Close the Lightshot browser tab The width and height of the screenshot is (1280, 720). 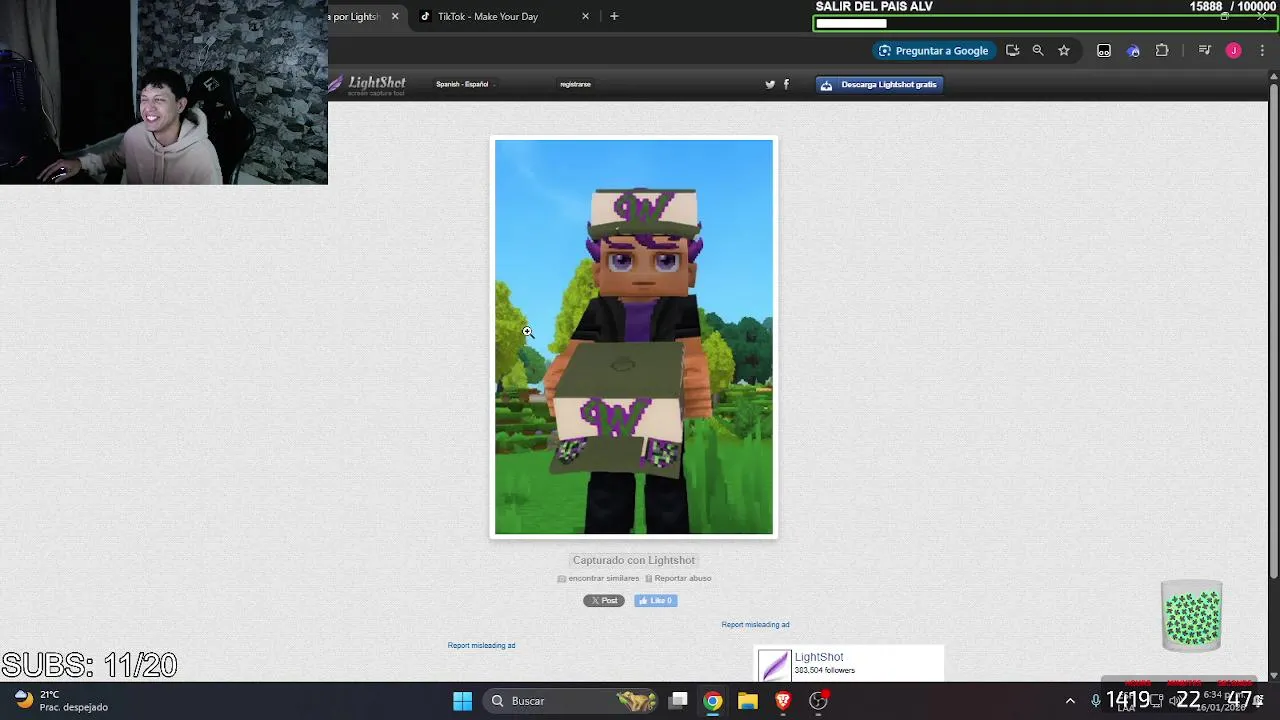(x=395, y=16)
